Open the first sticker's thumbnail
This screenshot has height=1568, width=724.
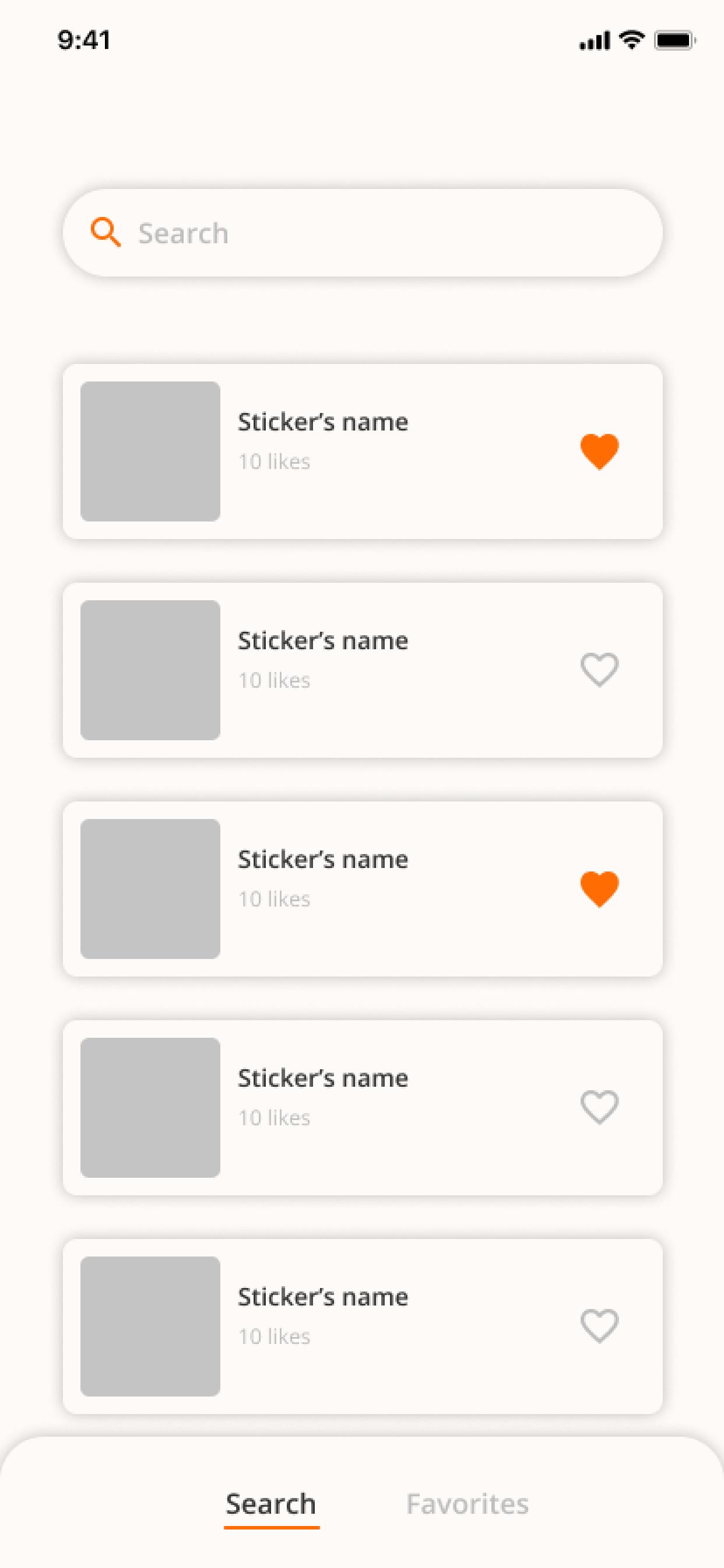pos(150,452)
